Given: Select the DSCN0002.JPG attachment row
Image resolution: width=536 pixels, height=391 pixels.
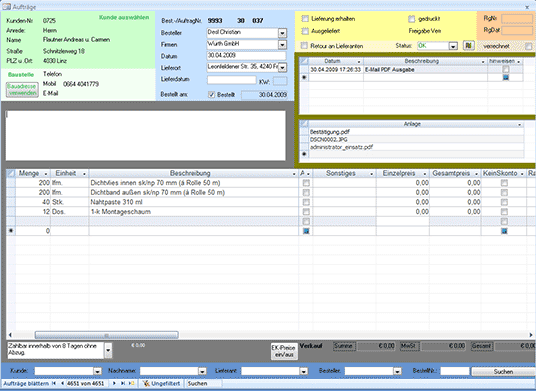Looking at the screenshot, I should coord(416,139).
